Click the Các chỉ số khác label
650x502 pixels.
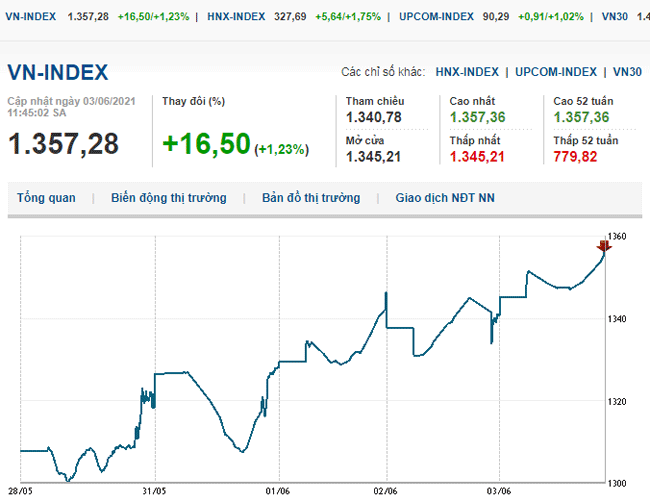pos(383,72)
